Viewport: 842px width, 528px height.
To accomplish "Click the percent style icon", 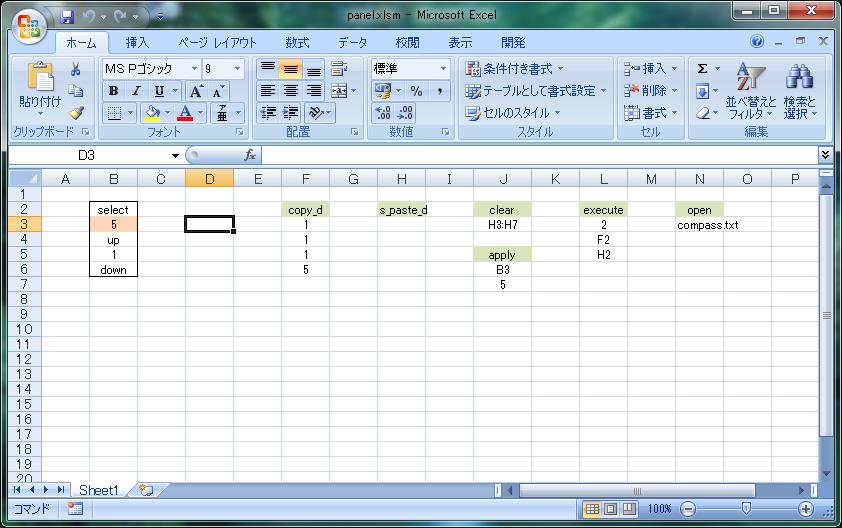I will point(416,91).
